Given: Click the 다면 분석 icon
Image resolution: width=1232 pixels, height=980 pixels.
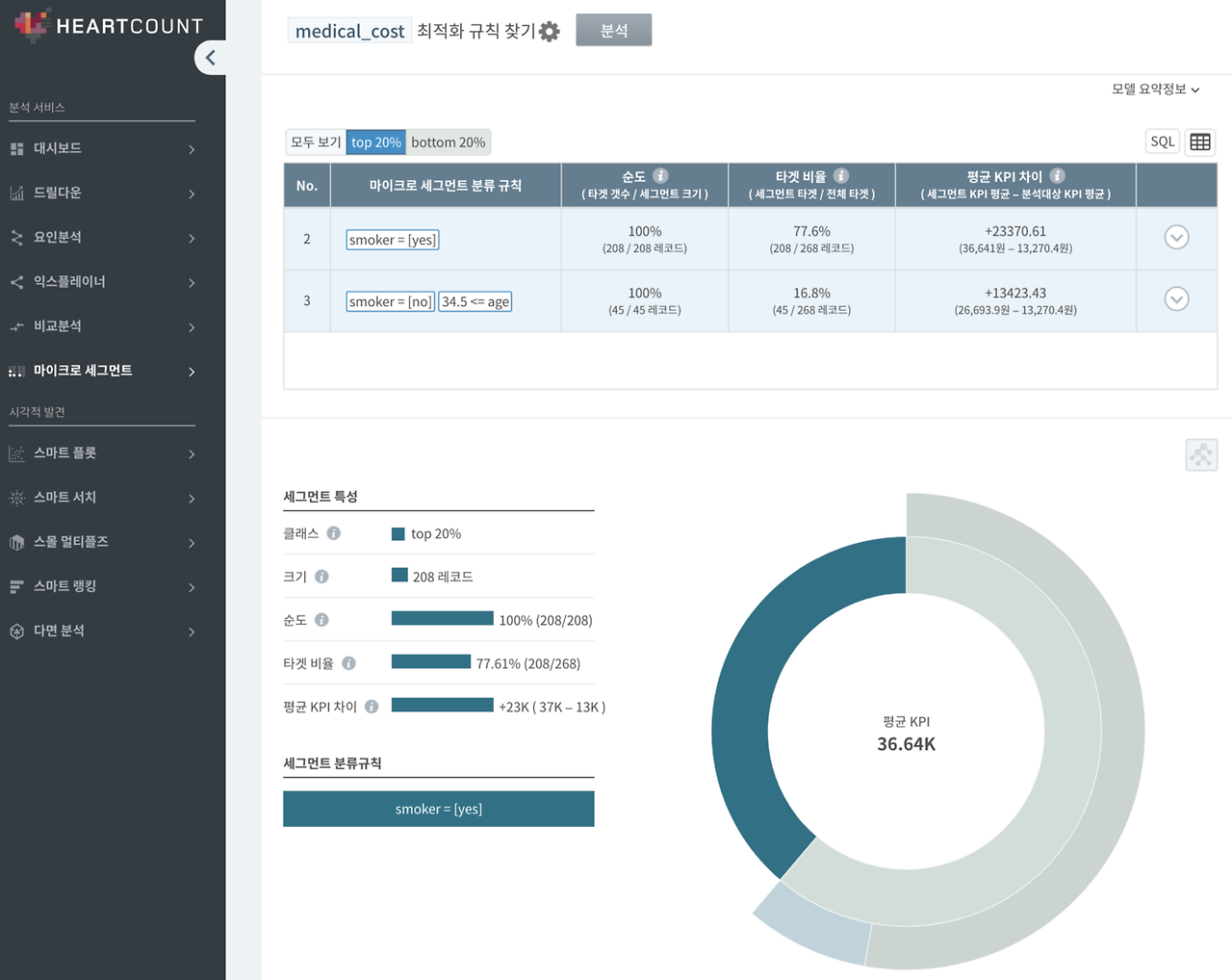Looking at the screenshot, I should click(16, 632).
